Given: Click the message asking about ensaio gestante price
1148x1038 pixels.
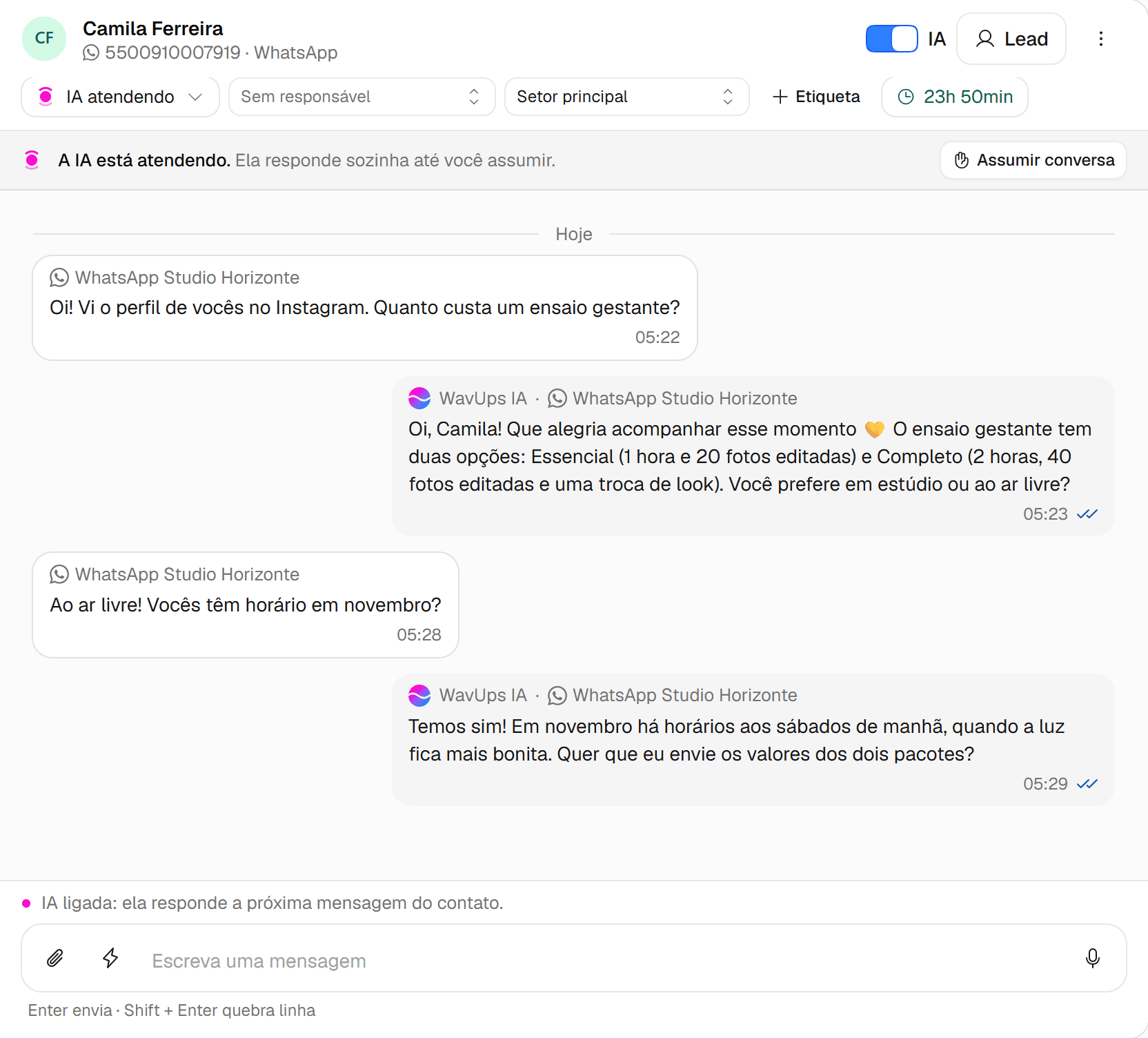Looking at the screenshot, I should pyautogui.click(x=365, y=308).
